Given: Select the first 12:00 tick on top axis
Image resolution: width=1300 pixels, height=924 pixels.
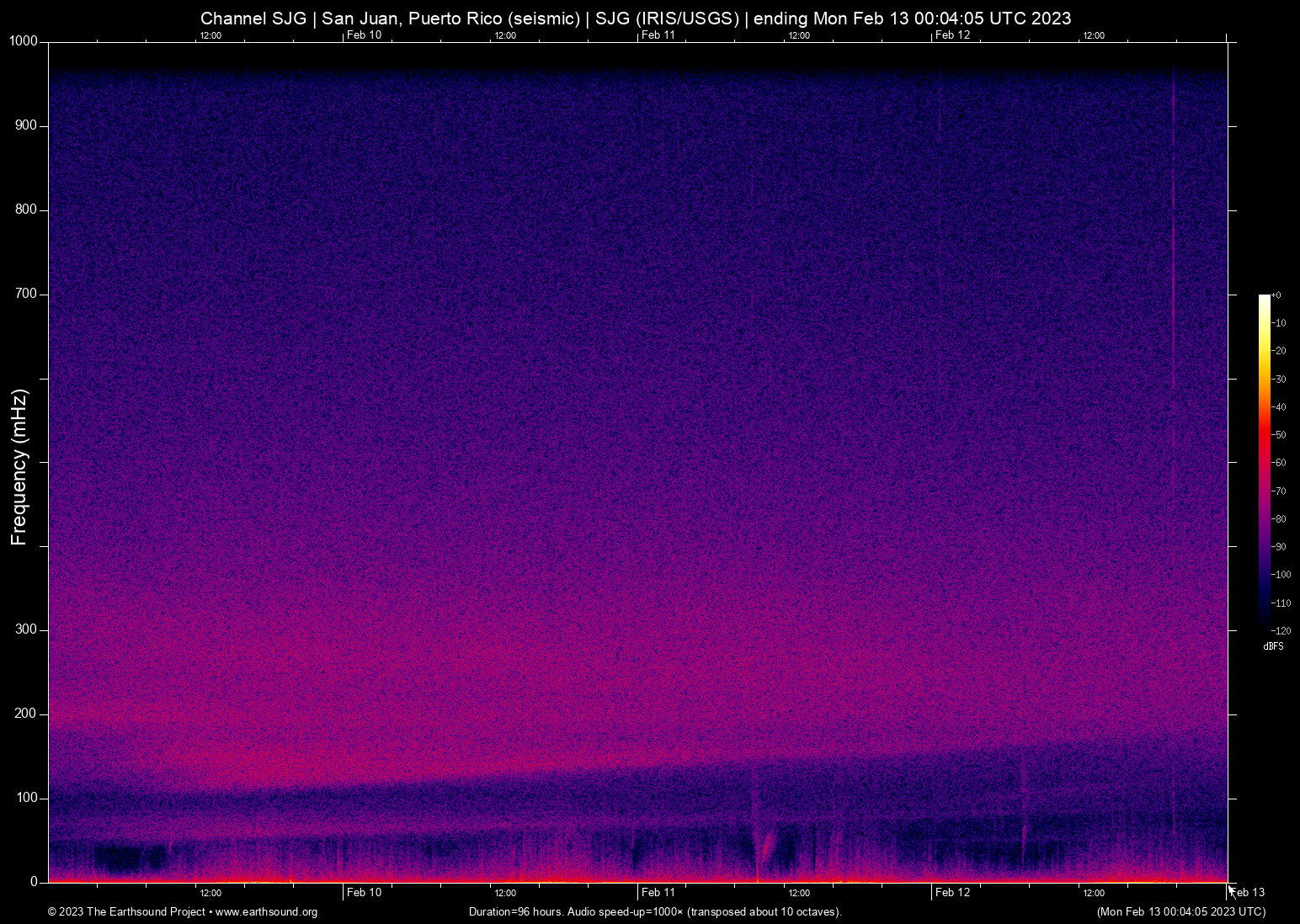Looking at the screenshot, I should (210, 36).
